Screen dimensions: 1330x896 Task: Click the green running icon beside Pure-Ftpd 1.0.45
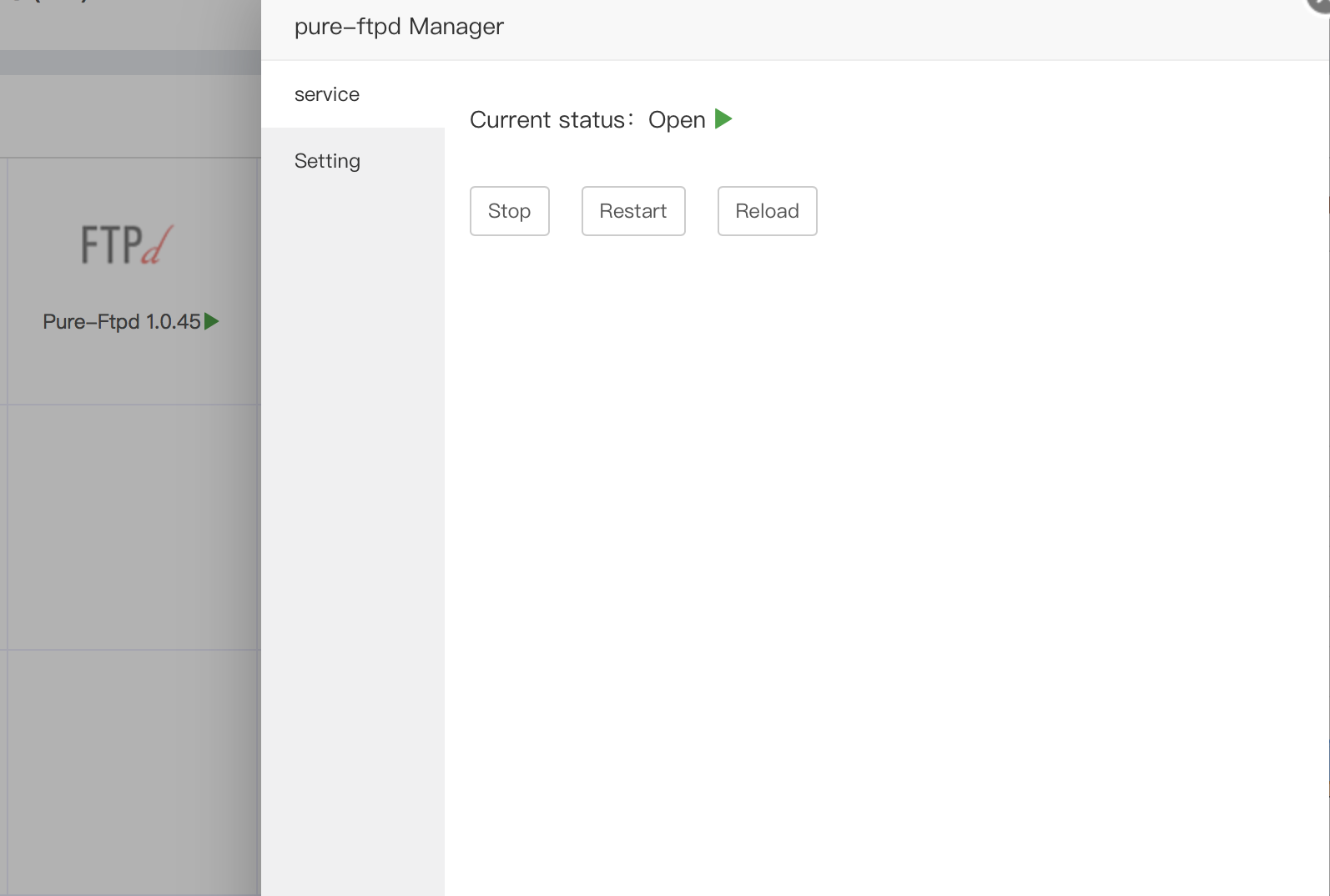[212, 321]
